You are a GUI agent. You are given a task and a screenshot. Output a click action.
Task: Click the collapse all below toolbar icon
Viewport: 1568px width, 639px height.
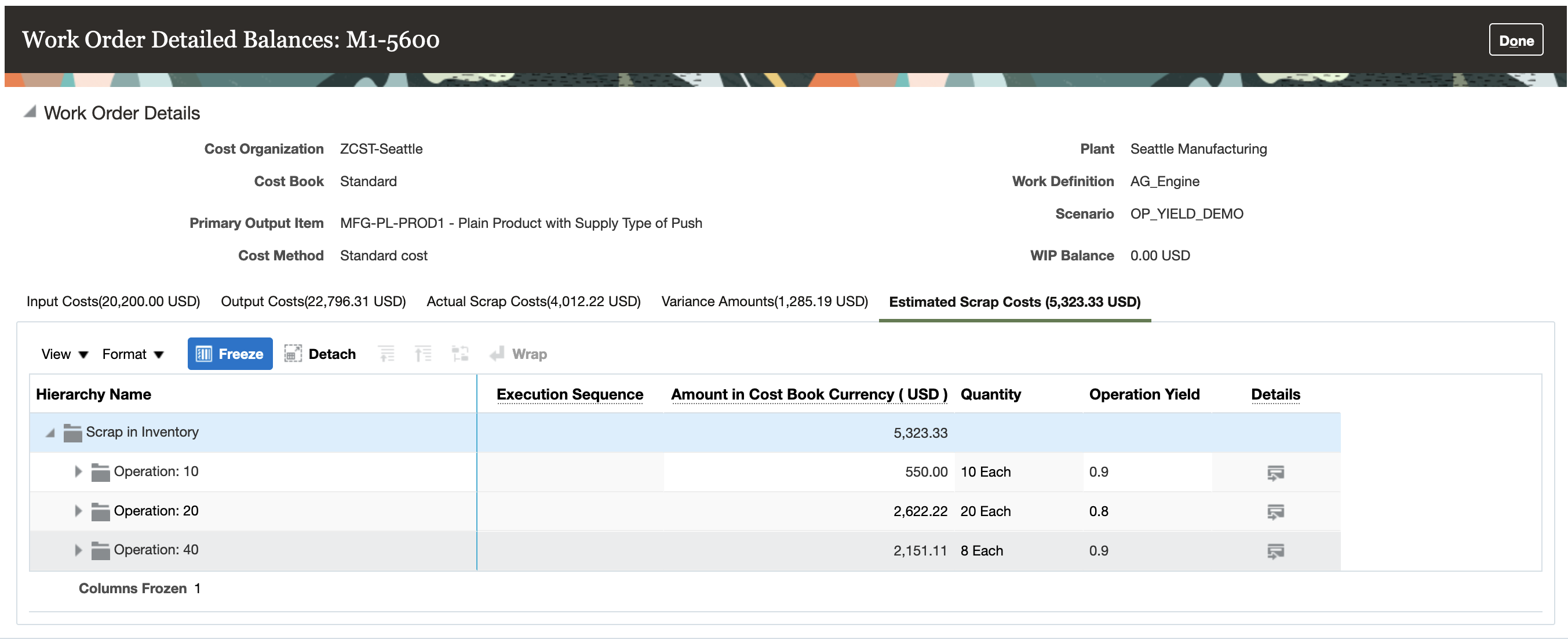click(x=422, y=354)
